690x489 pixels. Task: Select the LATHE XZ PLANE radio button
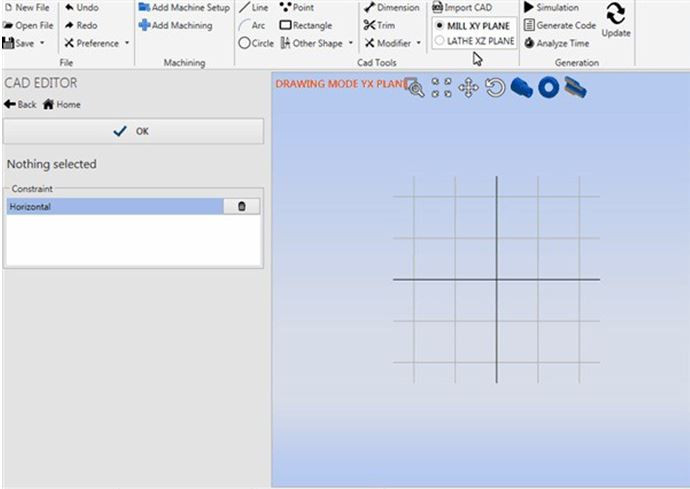tap(440, 41)
